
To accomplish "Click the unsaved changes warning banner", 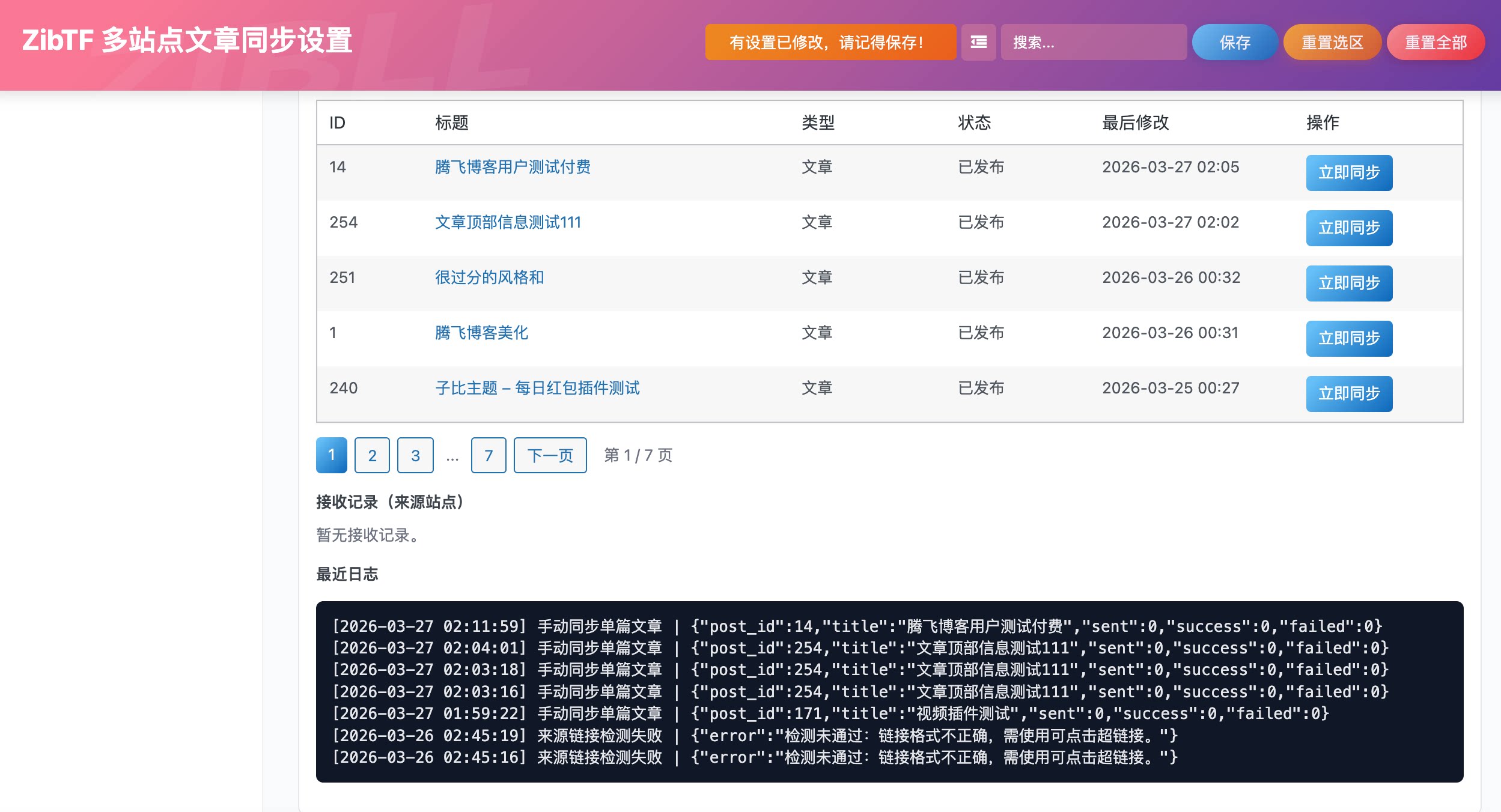I will pyautogui.click(x=831, y=42).
